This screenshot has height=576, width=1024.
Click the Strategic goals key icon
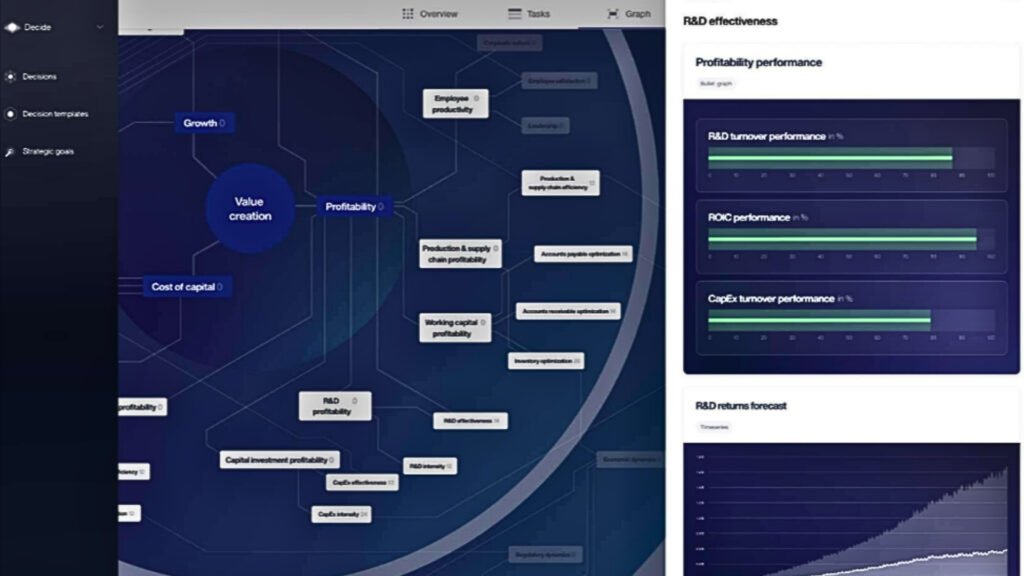[11, 152]
